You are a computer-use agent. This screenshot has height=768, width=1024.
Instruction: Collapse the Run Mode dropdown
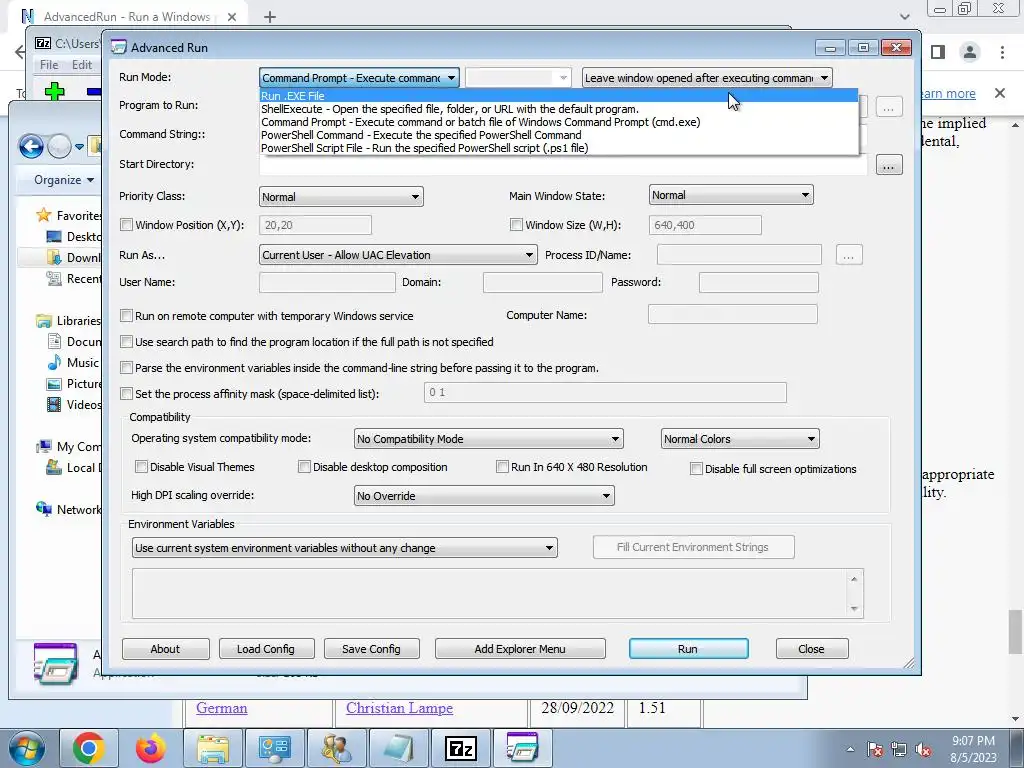coord(359,78)
